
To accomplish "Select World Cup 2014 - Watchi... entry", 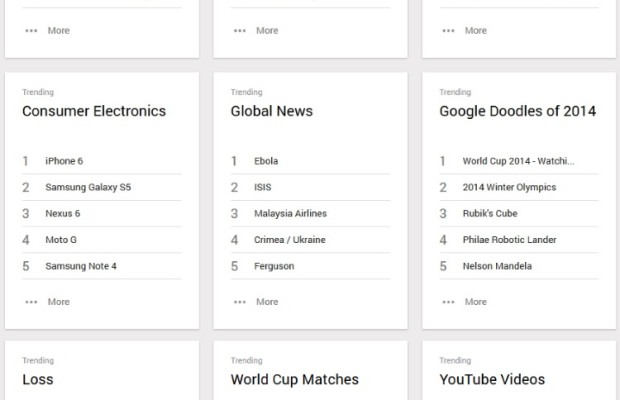I will pyautogui.click(x=519, y=161).
